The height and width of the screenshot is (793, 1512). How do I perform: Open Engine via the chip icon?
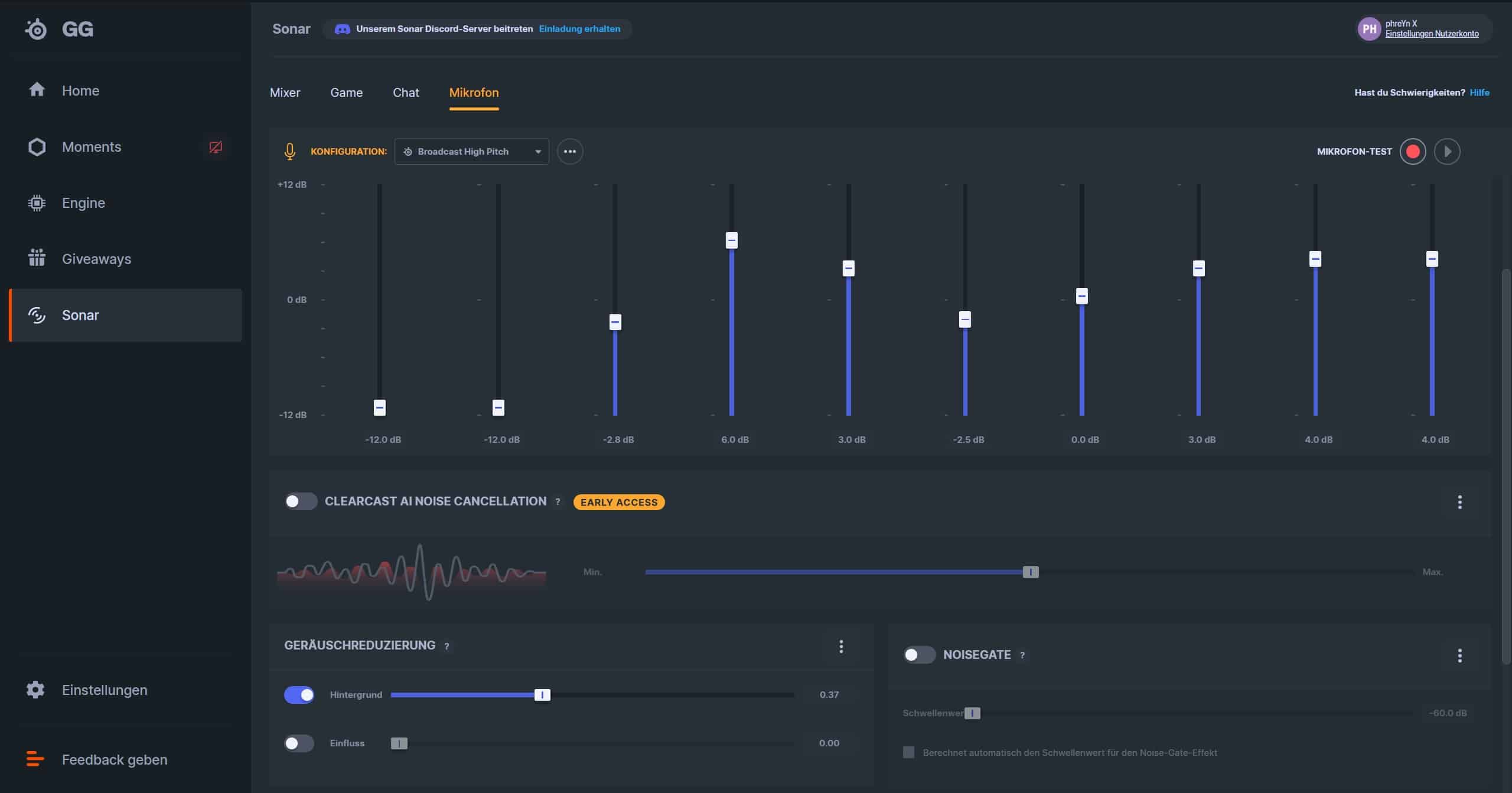(37, 203)
